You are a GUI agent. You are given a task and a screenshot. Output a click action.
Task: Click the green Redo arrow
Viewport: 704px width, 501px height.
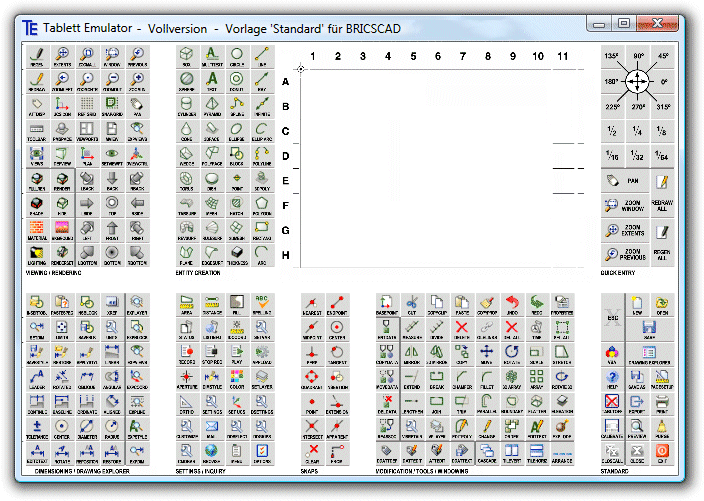tap(537, 305)
